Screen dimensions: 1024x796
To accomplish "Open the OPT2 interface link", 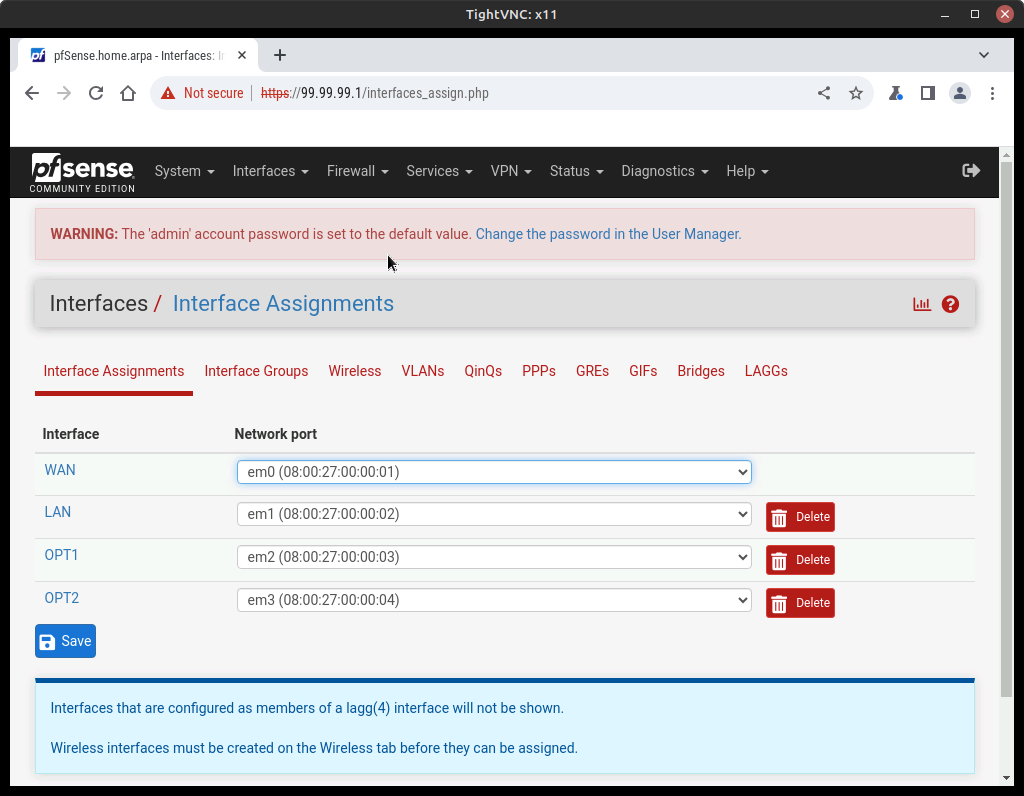I will [x=61, y=598].
